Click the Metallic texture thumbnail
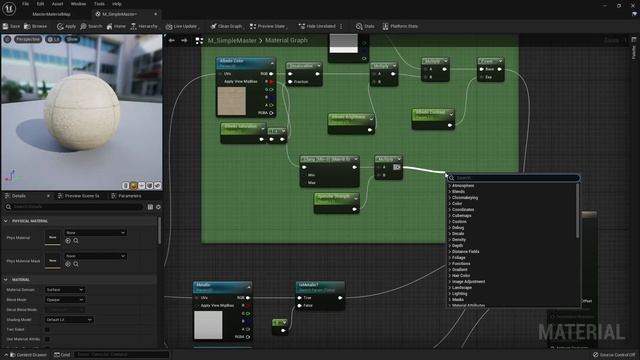This screenshot has height=360, width=640. tap(208, 325)
